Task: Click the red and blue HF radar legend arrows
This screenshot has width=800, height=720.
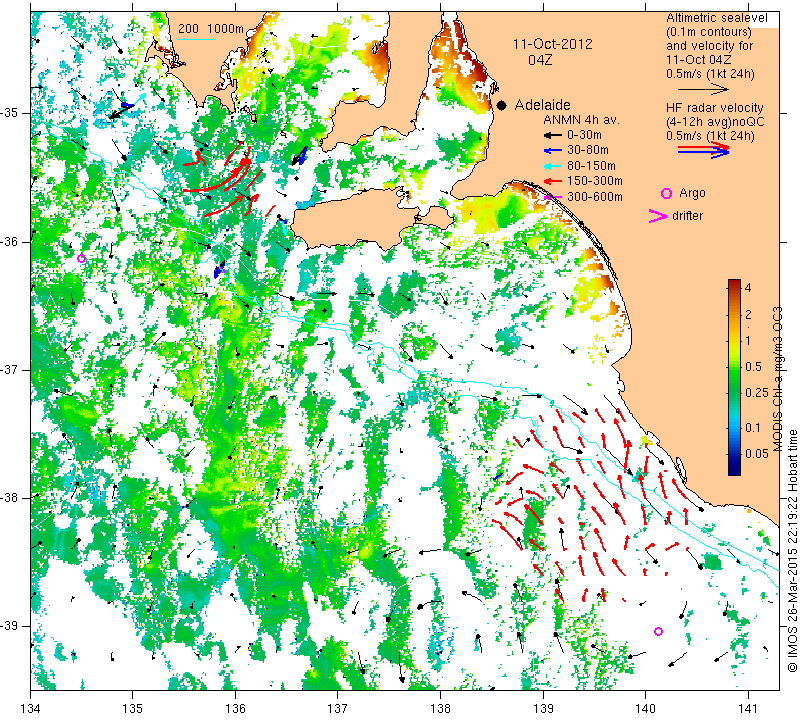Action: 703,150
